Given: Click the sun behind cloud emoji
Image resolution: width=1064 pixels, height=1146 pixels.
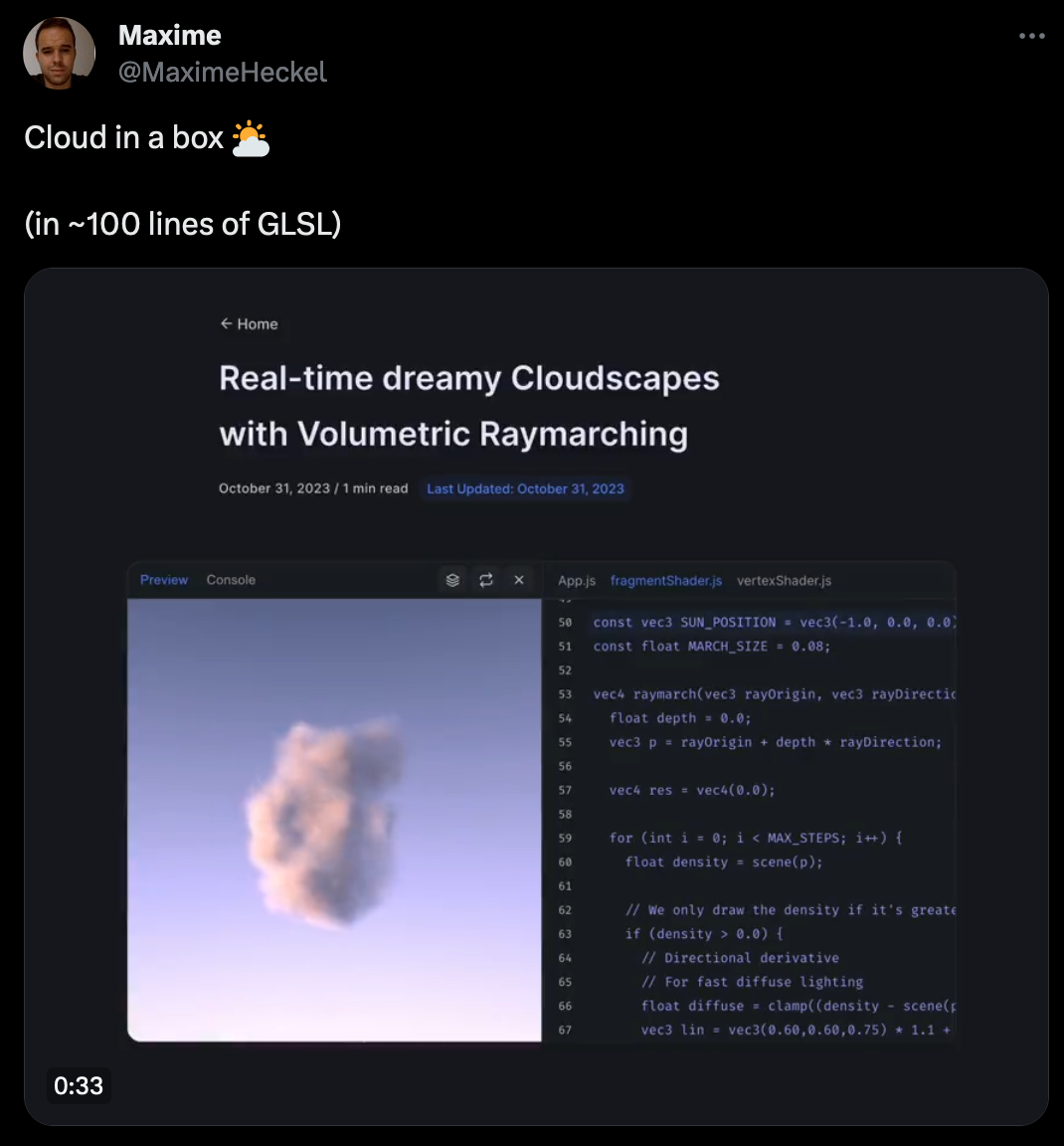Looking at the screenshot, I should click(251, 137).
